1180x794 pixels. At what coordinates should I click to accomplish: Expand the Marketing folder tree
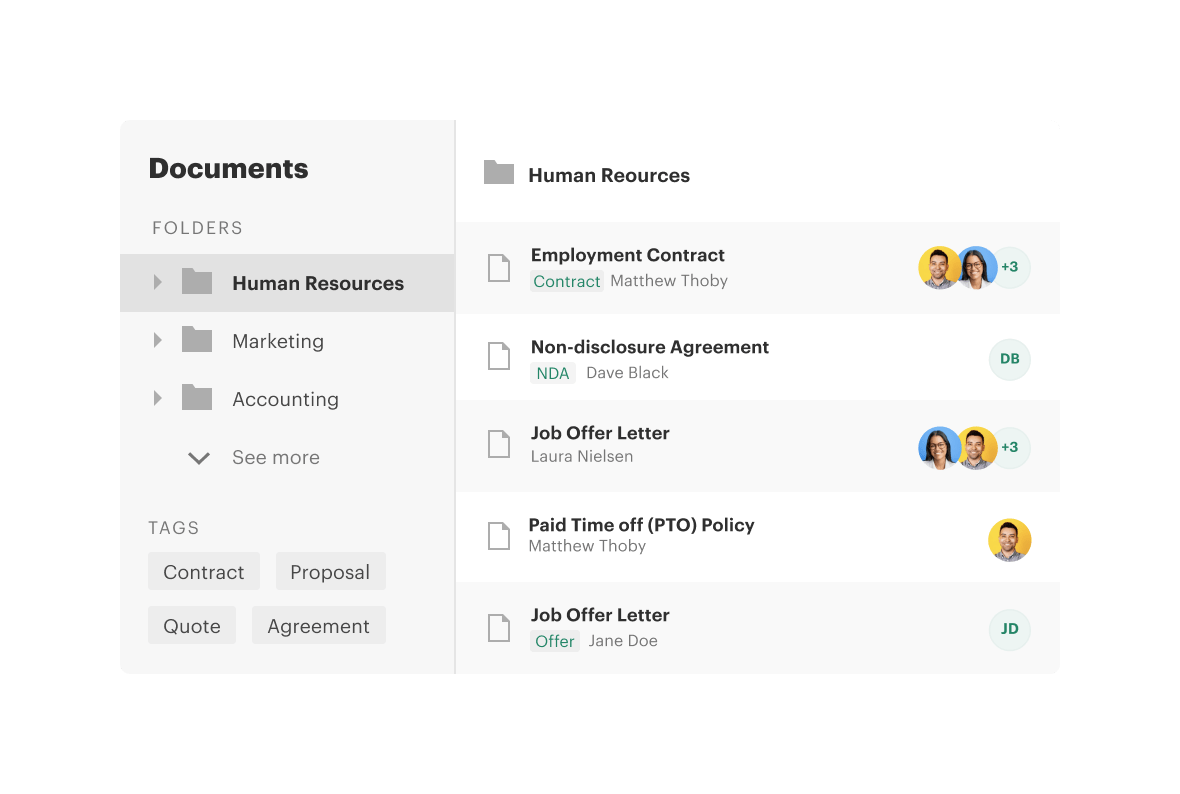tap(158, 340)
